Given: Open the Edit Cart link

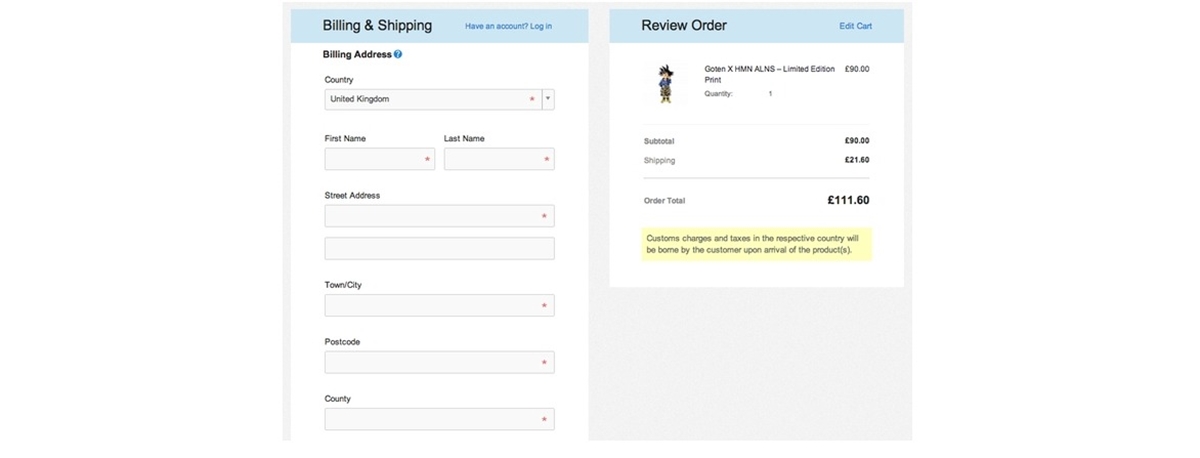Looking at the screenshot, I should (855, 26).
